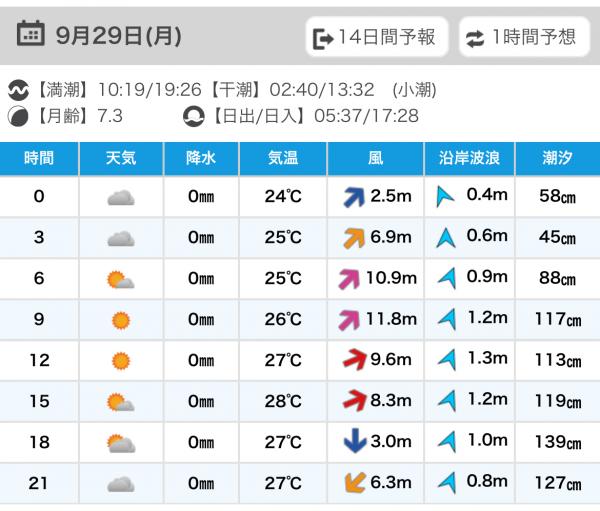Switch to 1時間予想 hourly forecast

(523, 38)
